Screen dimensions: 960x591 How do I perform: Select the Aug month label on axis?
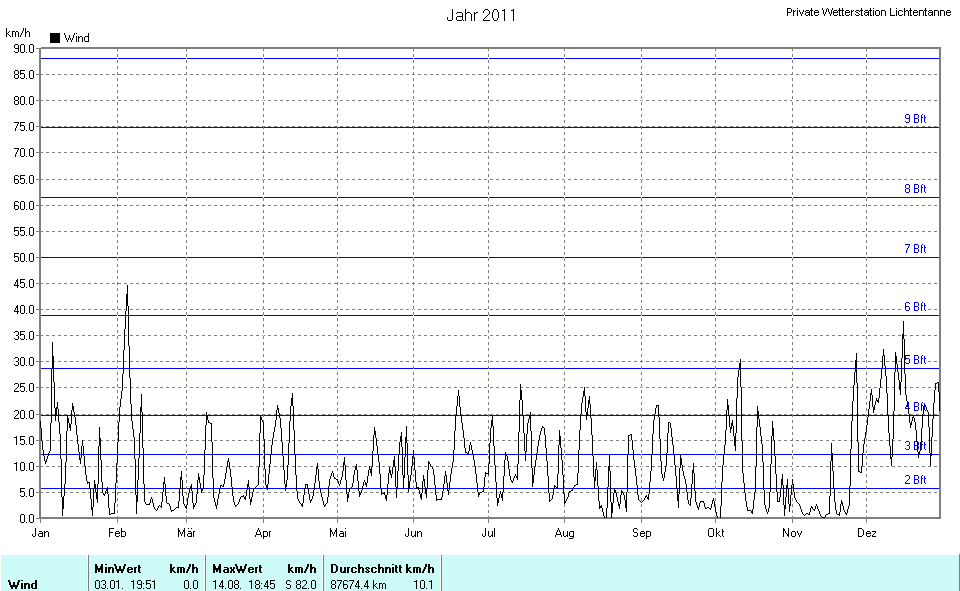[564, 533]
